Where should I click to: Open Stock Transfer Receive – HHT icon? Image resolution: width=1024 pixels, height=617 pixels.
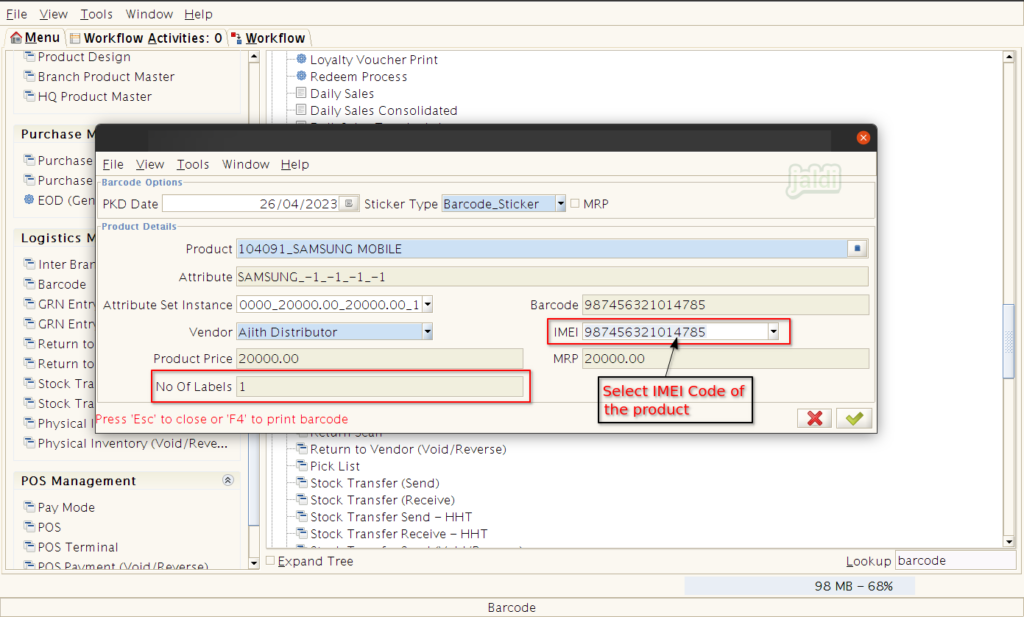click(x=302, y=533)
